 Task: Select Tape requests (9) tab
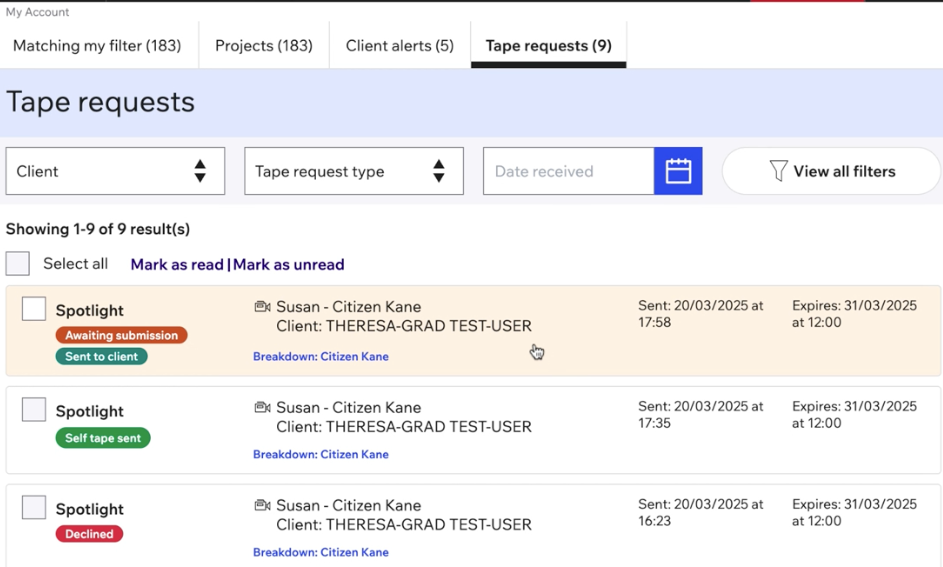[548, 46]
